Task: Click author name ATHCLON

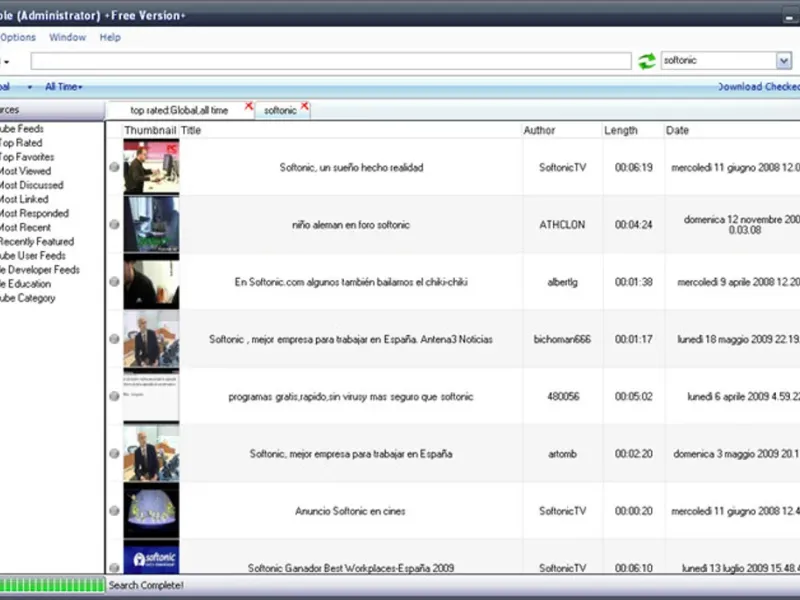Action: pos(562,224)
